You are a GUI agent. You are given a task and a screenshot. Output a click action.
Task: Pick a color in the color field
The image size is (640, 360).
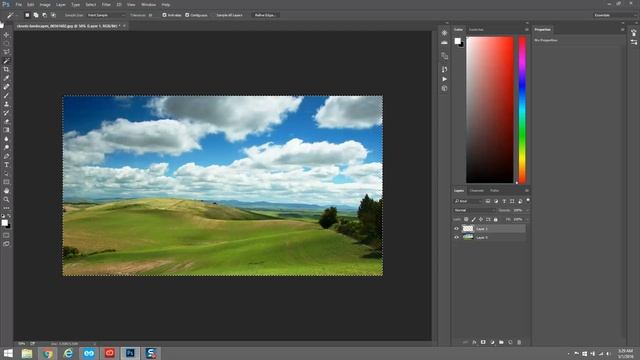490,110
